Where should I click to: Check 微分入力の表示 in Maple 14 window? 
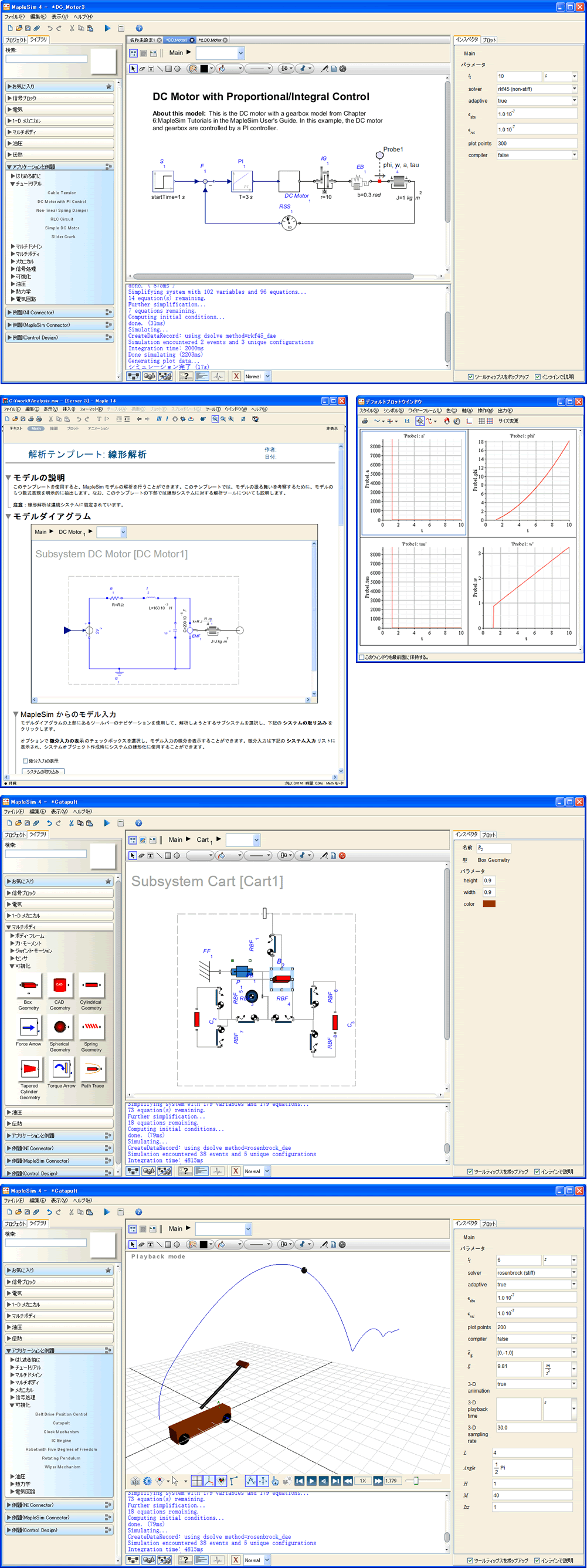coord(26,761)
